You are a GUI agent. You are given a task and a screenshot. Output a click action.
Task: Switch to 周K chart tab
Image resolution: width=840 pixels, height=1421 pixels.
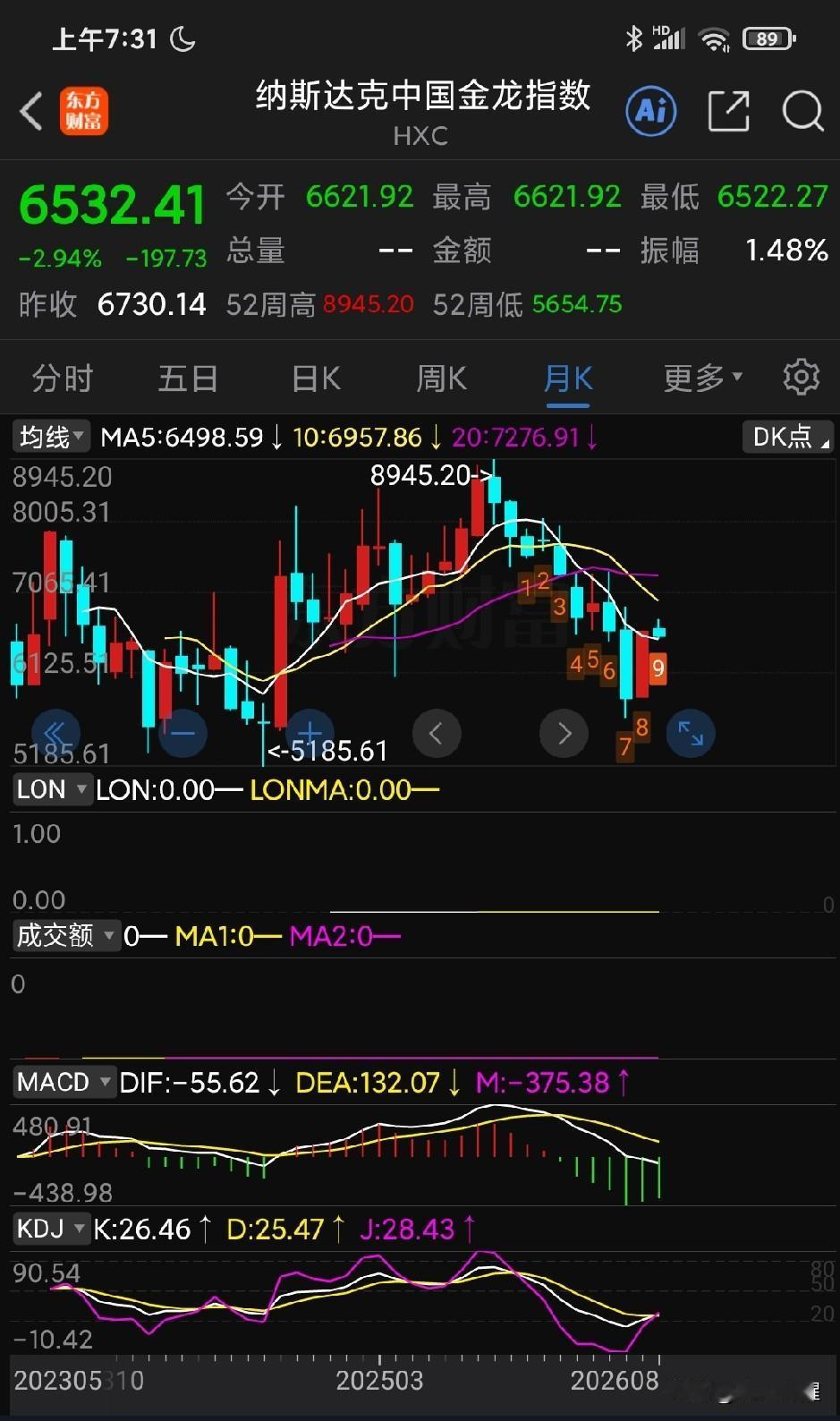[441, 379]
